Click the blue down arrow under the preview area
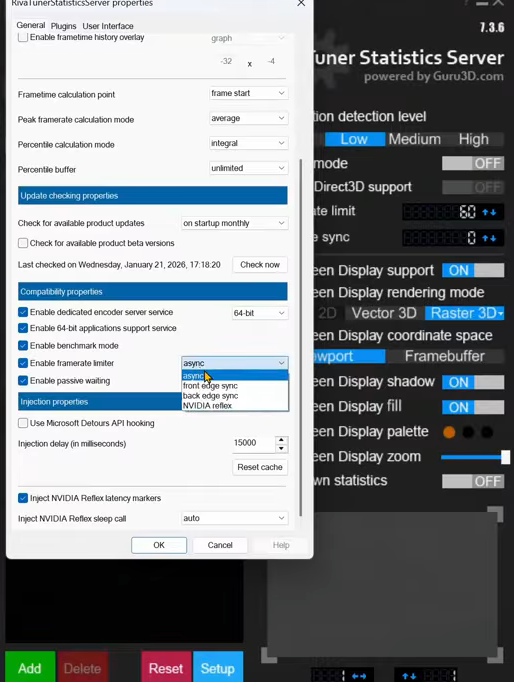This screenshot has width=514, height=682. (413, 676)
